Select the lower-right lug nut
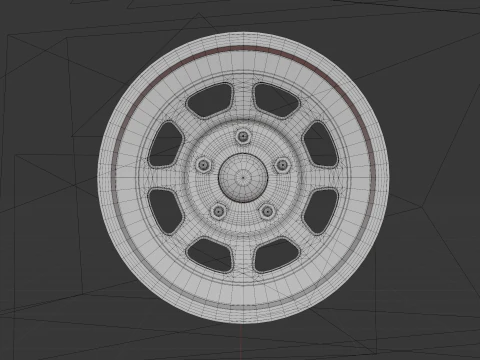The width and height of the screenshot is (480, 360). (x=268, y=211)
